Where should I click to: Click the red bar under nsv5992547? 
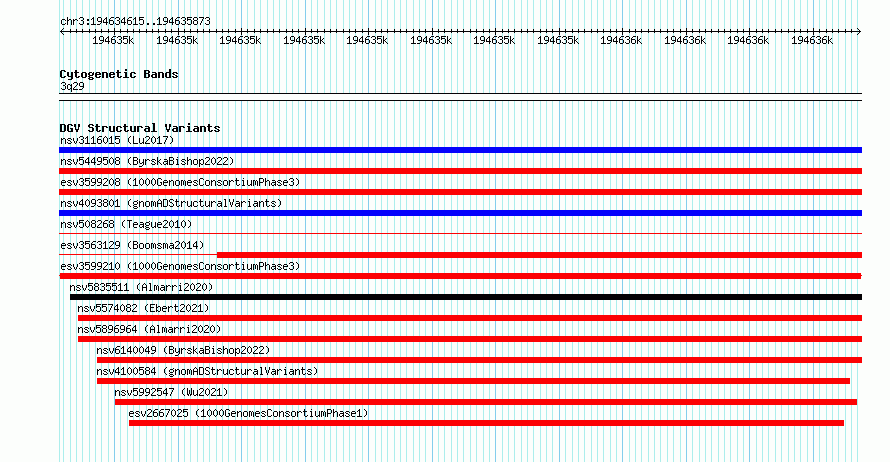click(486, 402)
